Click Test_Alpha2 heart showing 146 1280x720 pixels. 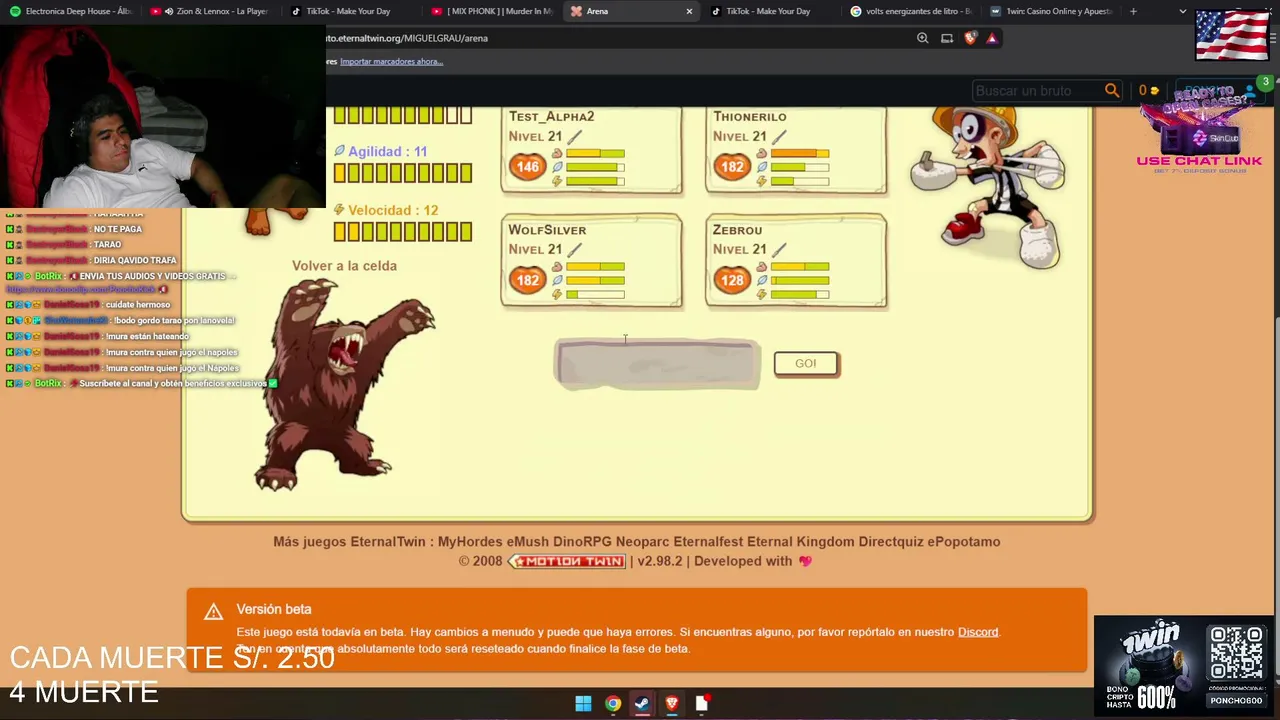528,167
